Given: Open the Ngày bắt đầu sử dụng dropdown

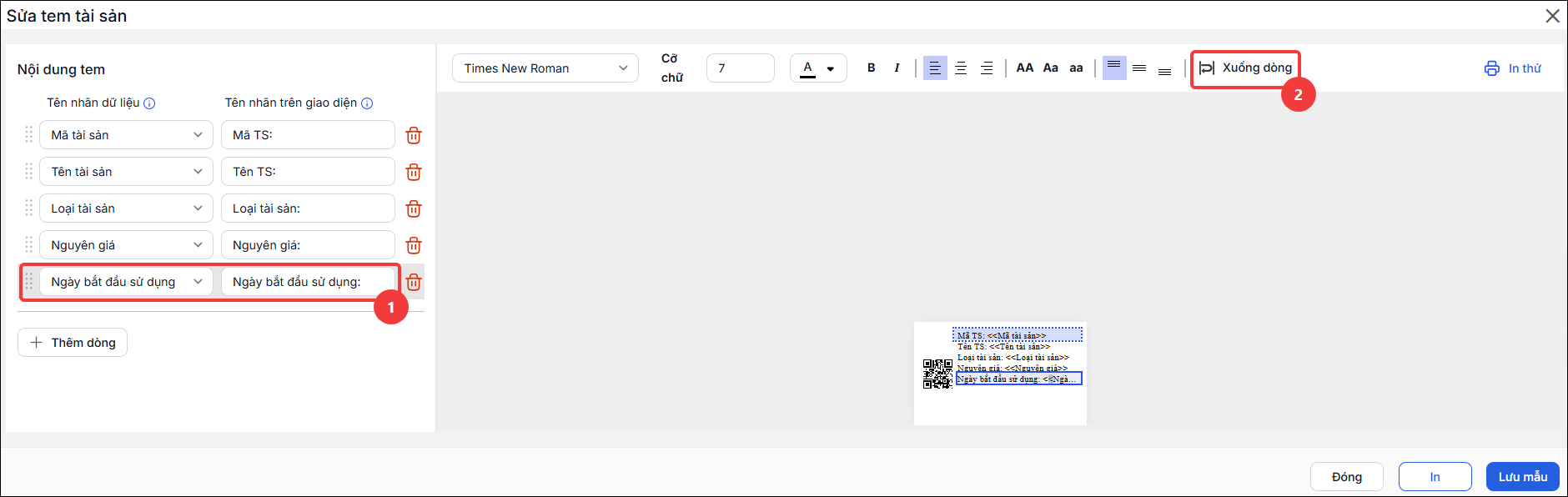Looking at the screenshot, I should click(x=126, y=282).
